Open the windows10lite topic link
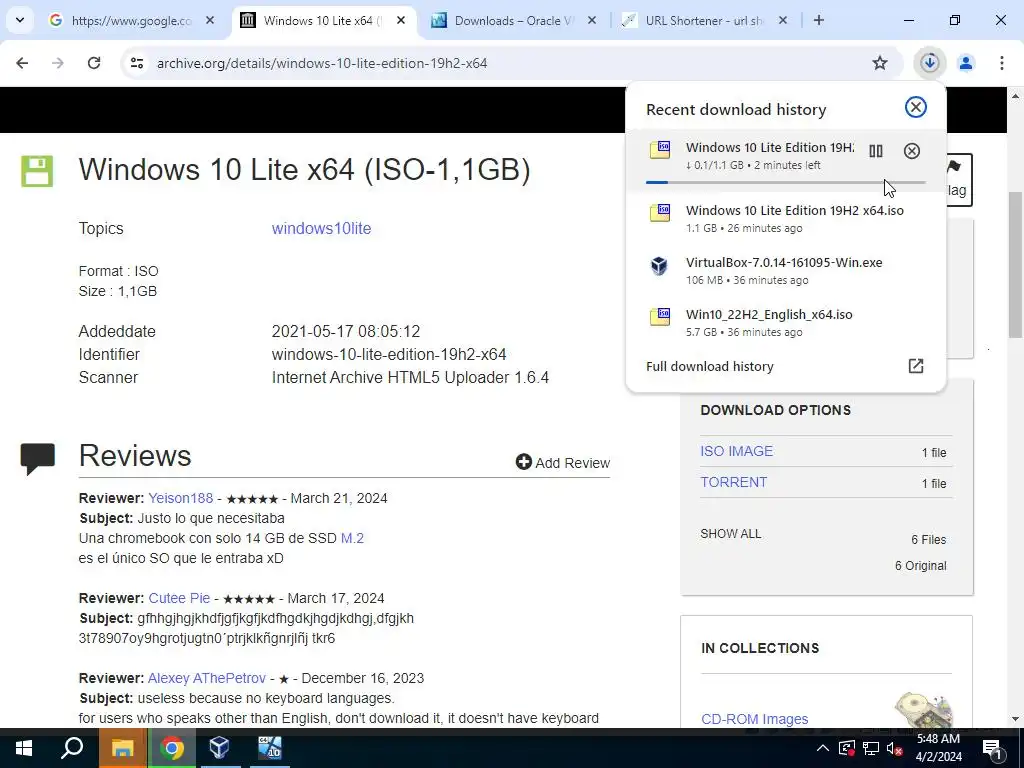The image size is (1024, 768). [321, 229]
